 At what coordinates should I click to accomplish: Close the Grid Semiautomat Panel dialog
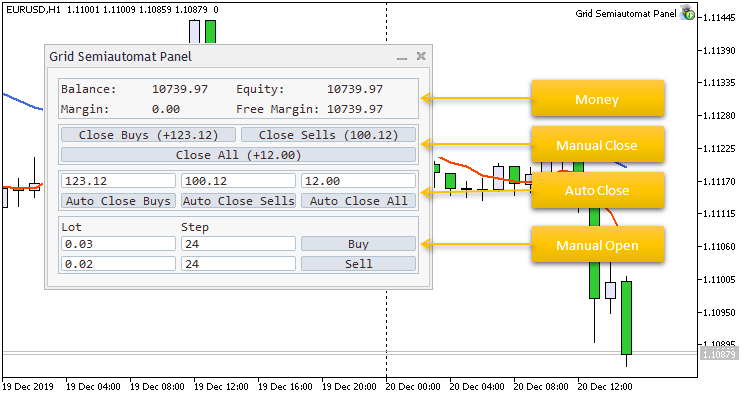(421, 56)
